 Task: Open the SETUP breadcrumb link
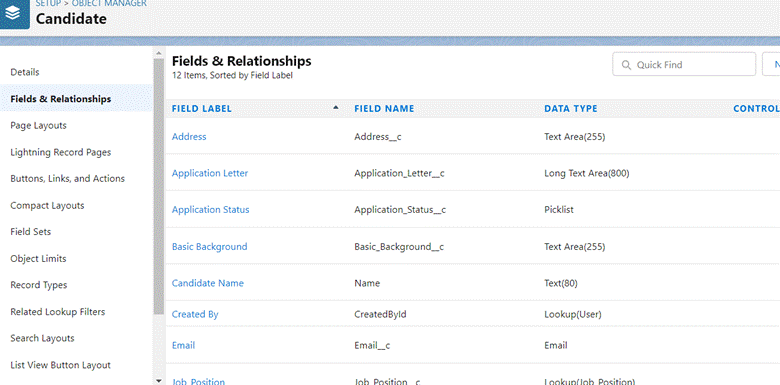tap(47, 3)
